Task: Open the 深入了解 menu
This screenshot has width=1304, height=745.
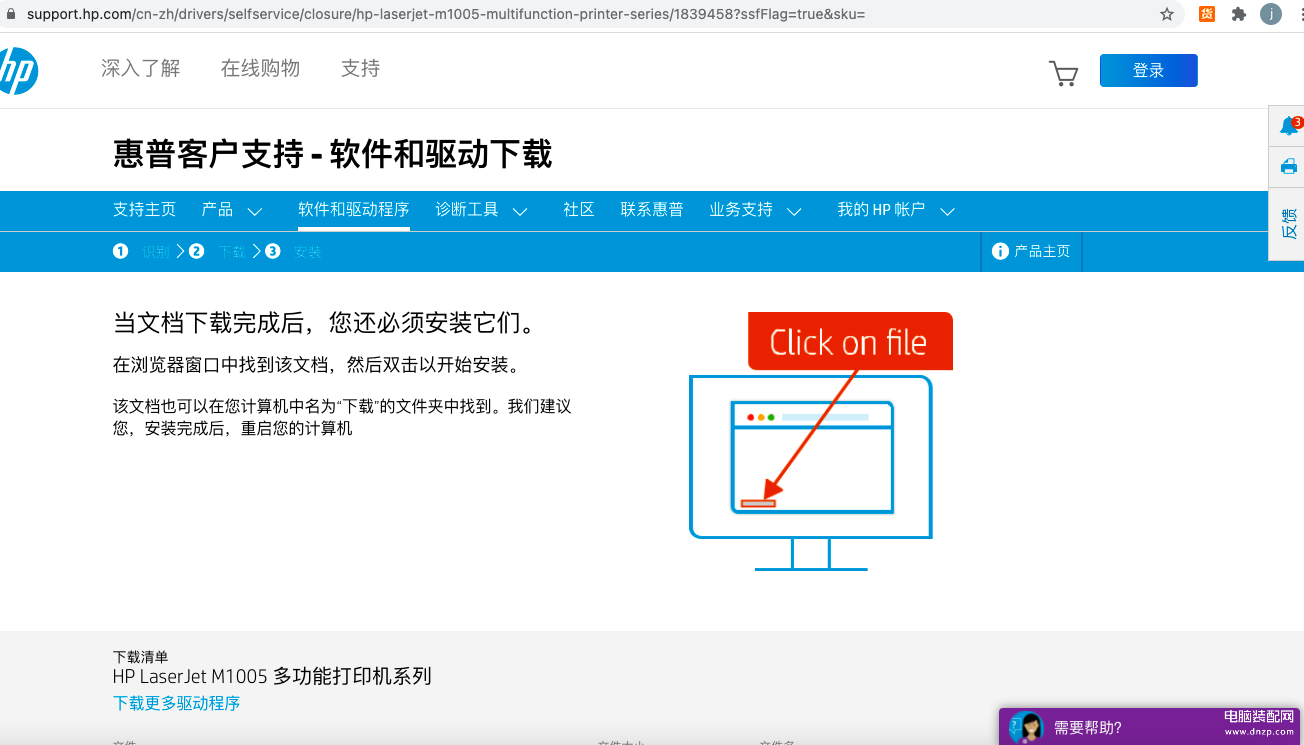Action: point(141,68)
